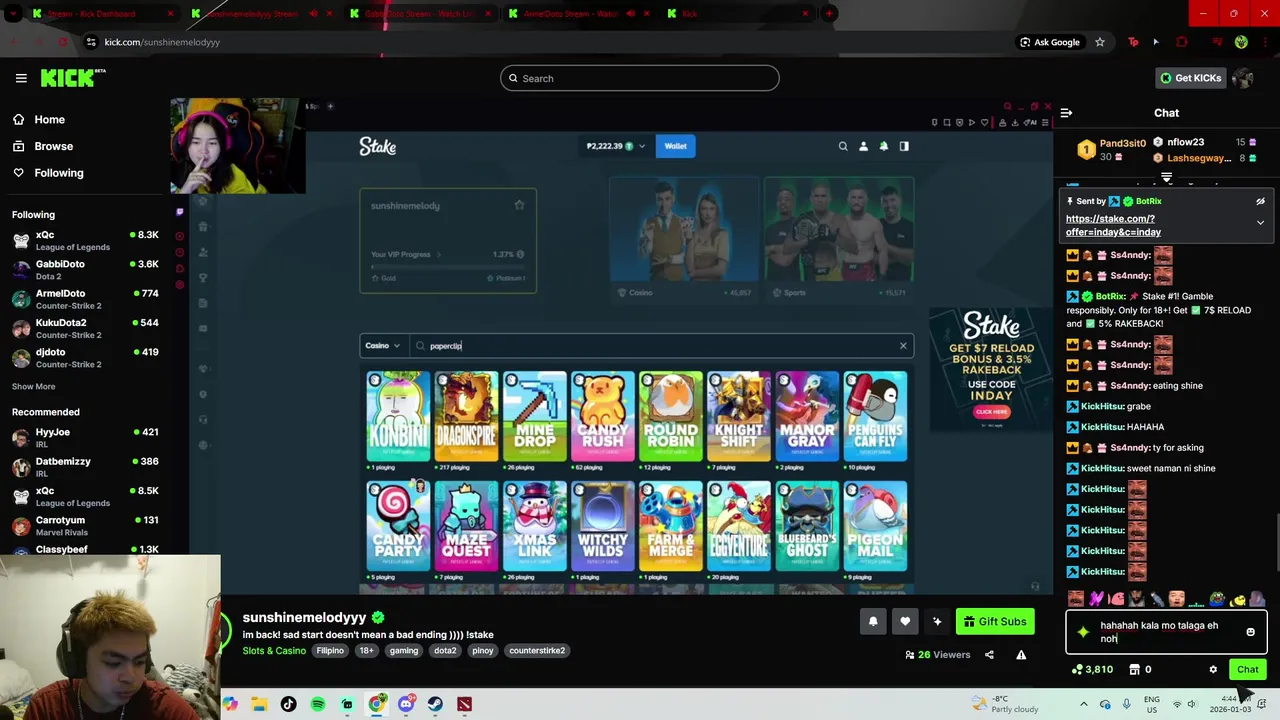
Task: Switch to the ArmelDoto Stream tab
Action: coord(578,14)
